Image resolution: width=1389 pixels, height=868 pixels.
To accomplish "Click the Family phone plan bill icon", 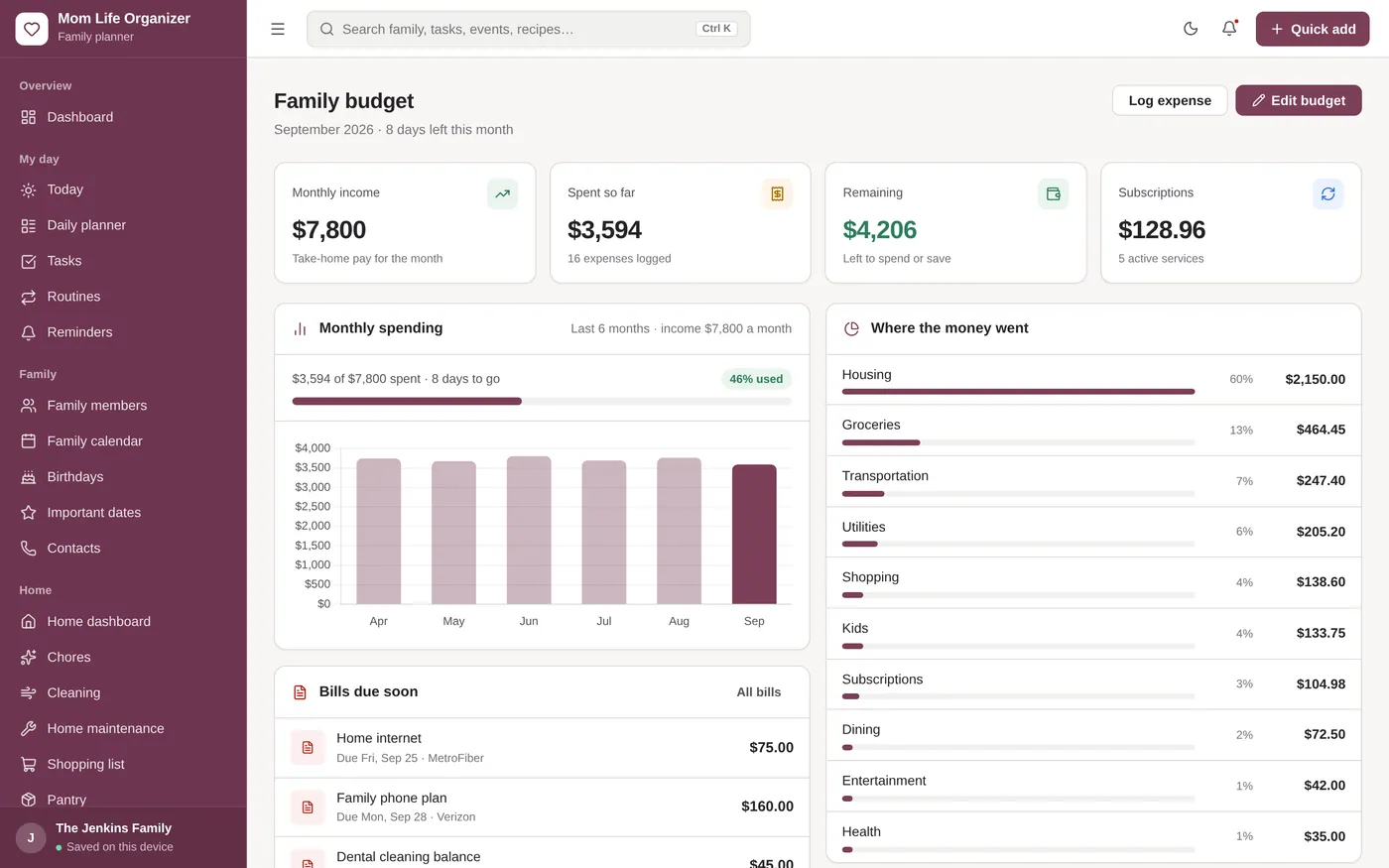I will point(308,806).
